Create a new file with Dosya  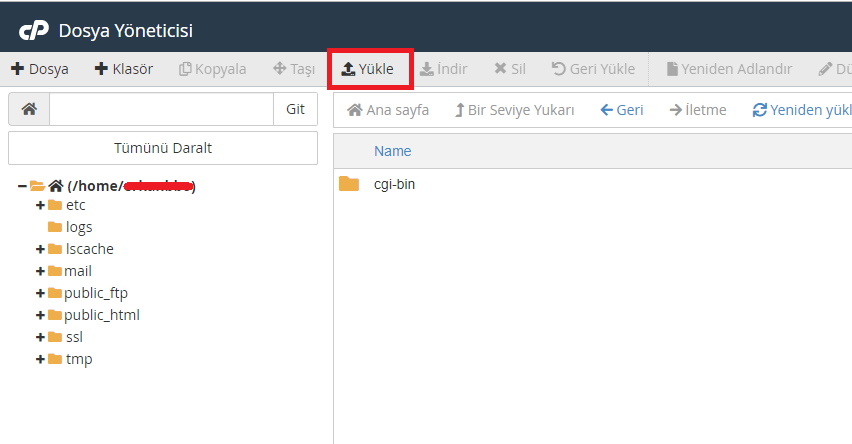[40, 69]
